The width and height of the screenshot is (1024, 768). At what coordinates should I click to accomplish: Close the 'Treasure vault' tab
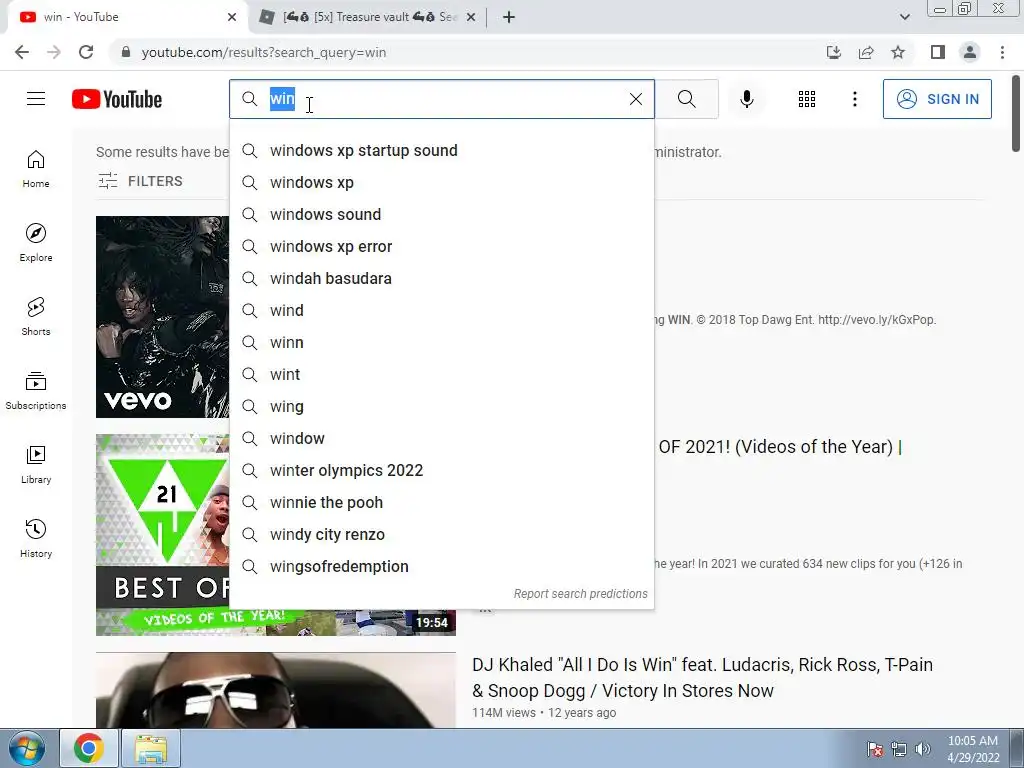[x=471, y=17]
